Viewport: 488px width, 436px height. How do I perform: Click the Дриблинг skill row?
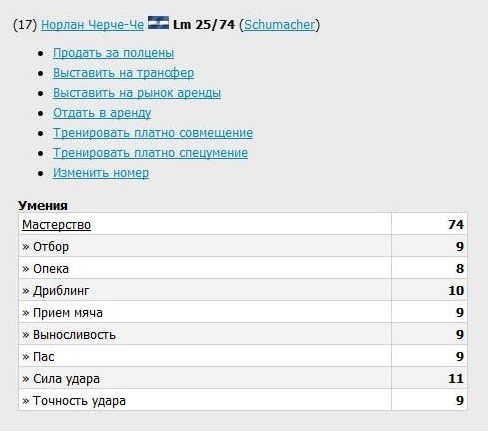243,290
